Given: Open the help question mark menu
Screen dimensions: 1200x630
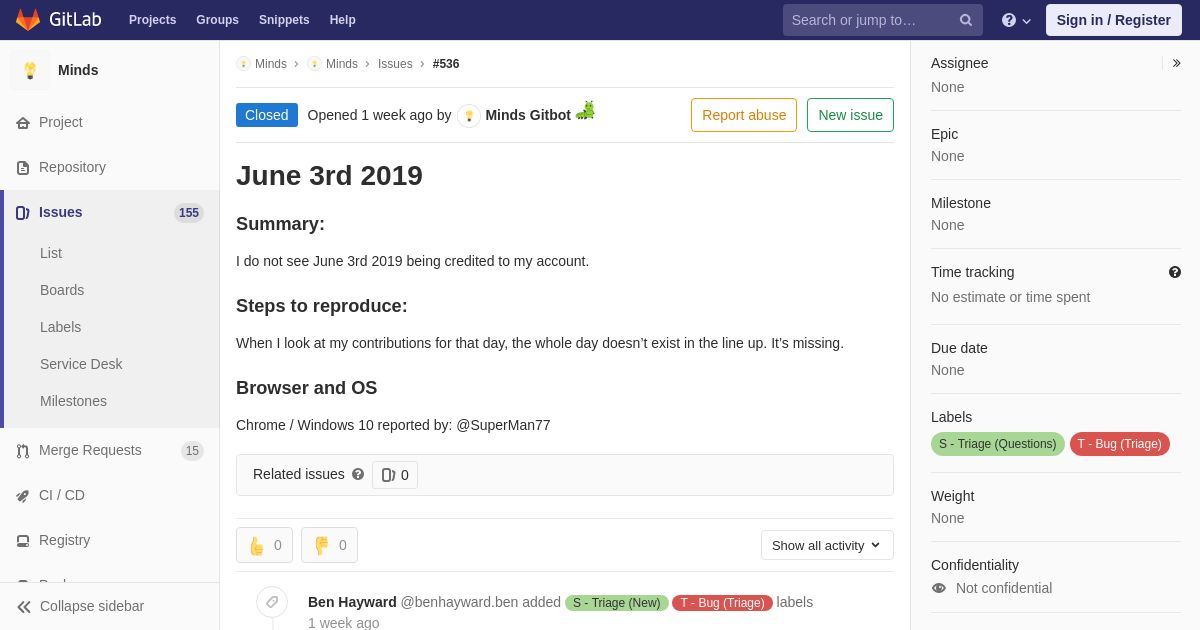Looking at the screenshot, I should pyautogui.click(x=1016, y=20).
